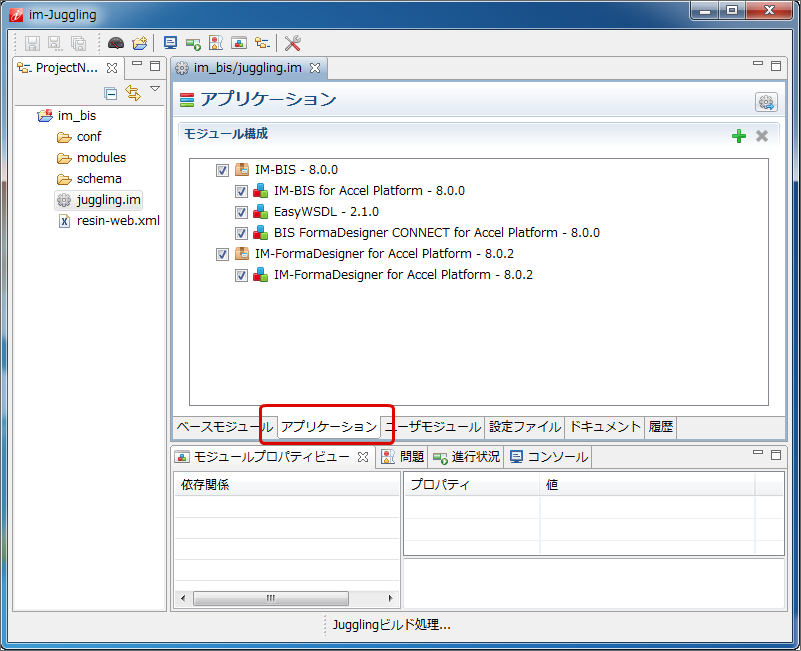Image resolution: width=801 pixels, height=651 pixels.
Task: Minimize the ProjectNavigator panel
Action: 137,64
